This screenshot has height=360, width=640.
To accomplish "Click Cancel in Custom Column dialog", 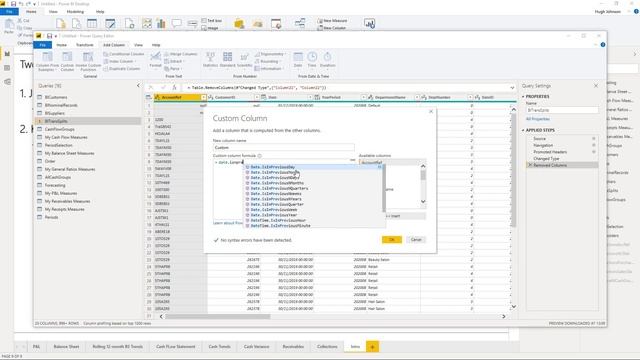I will click(x=416, y=240).
